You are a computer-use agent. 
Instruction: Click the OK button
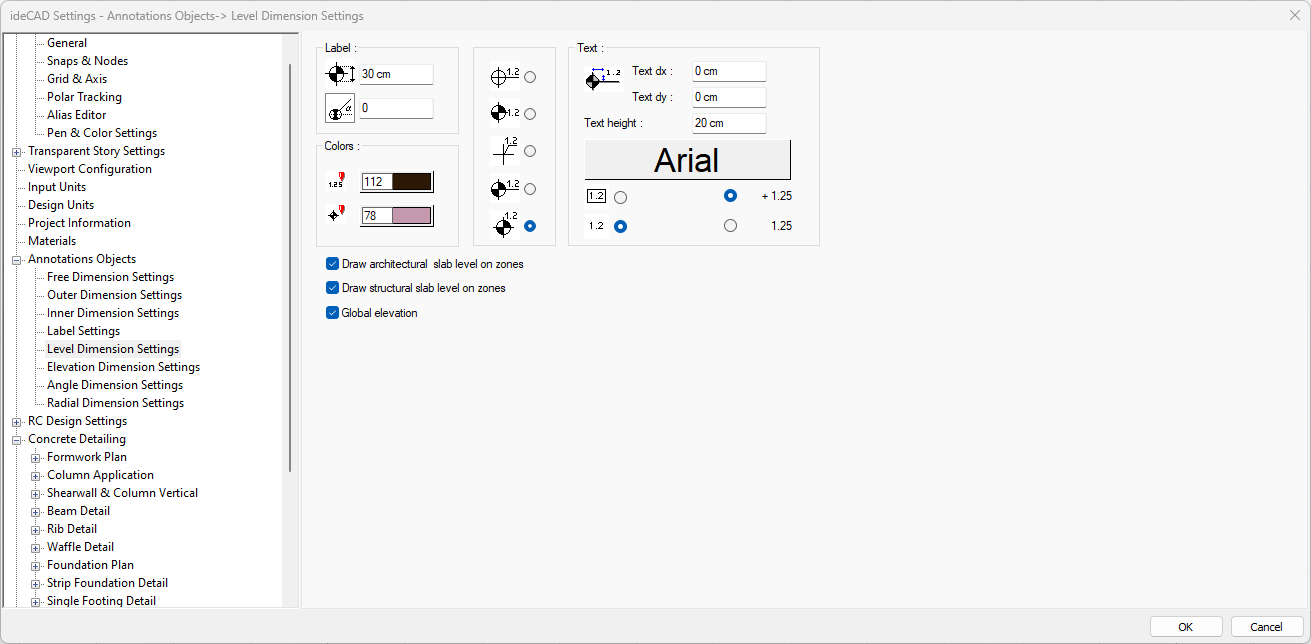click(x=1186, y=627)
